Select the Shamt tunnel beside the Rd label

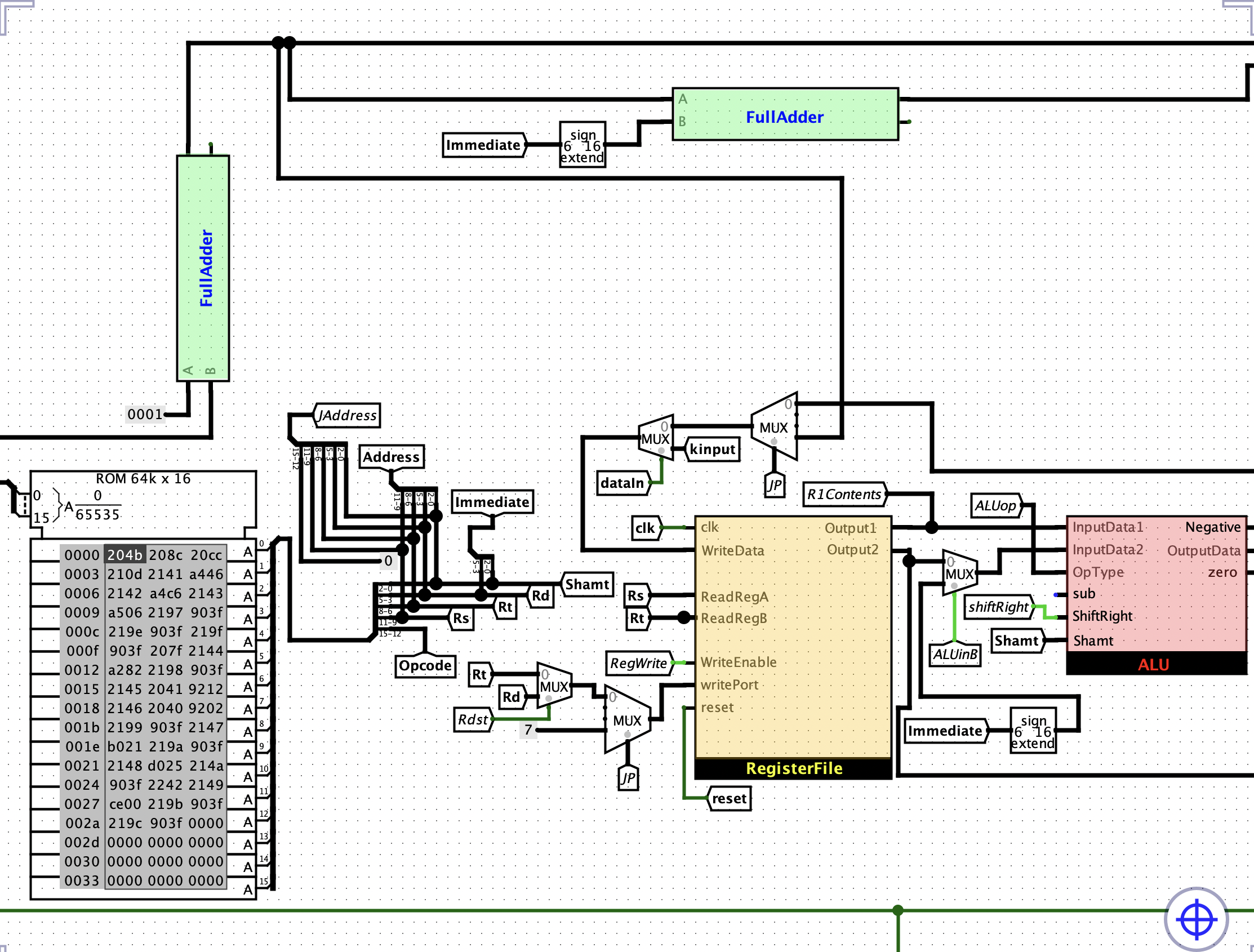588,584
